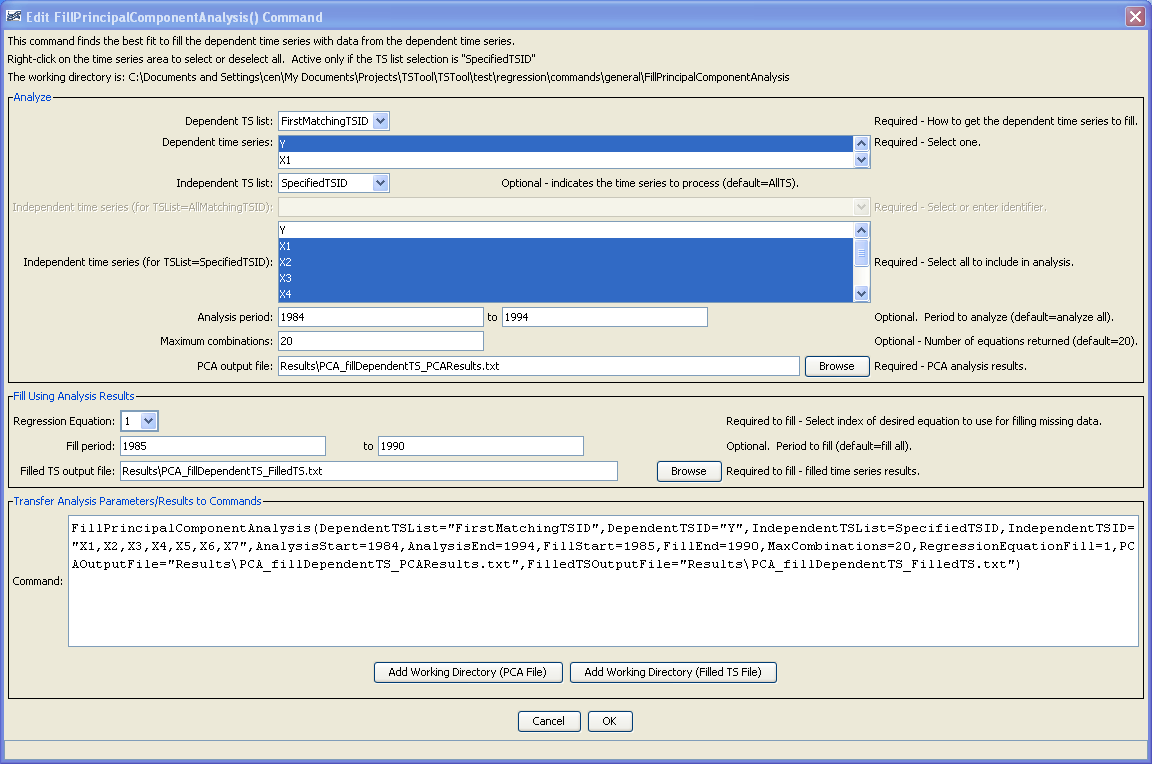Click the scroll-down arrow on independent time series list

(862, 293)
